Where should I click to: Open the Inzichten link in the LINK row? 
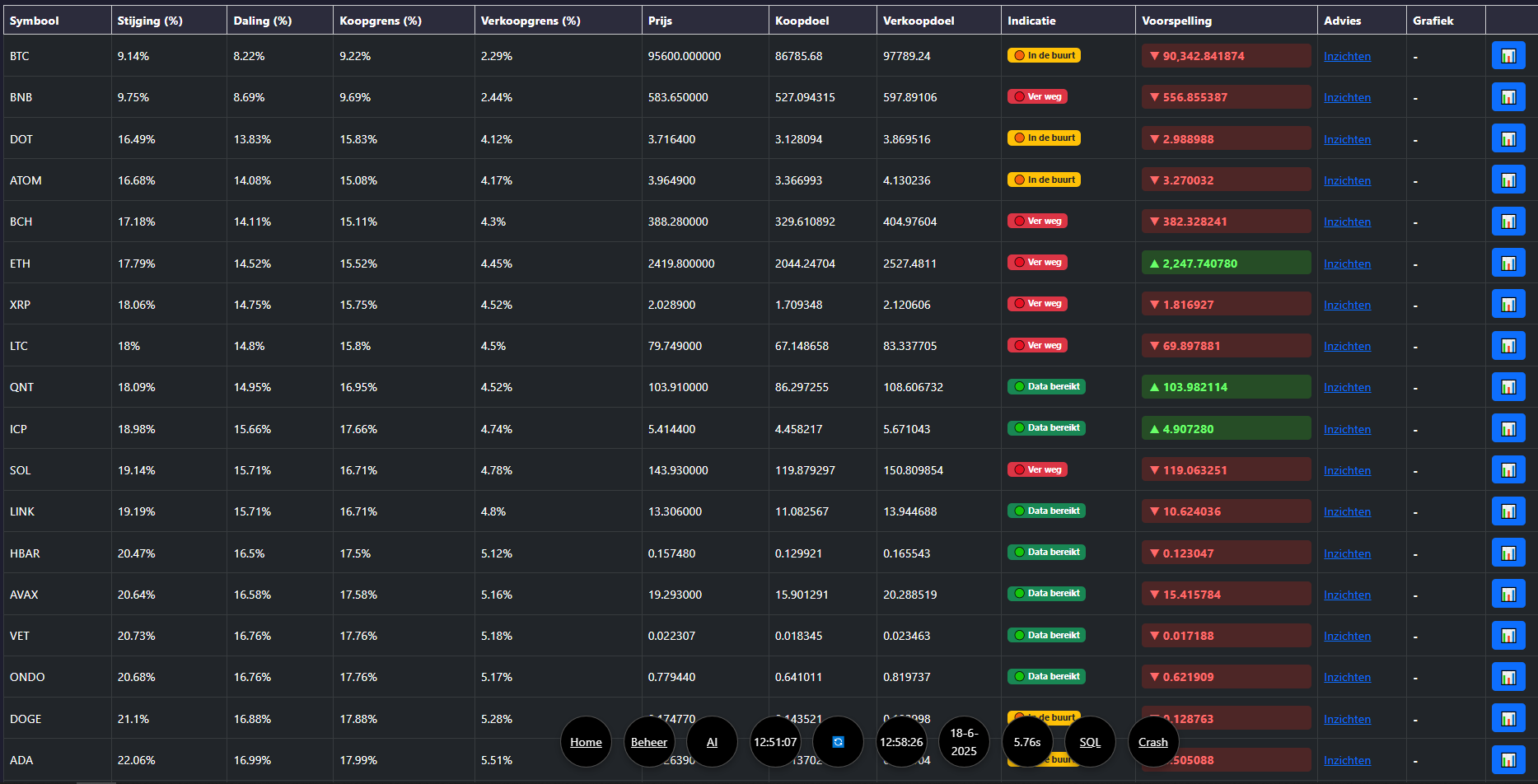(x=1347, y=512)
